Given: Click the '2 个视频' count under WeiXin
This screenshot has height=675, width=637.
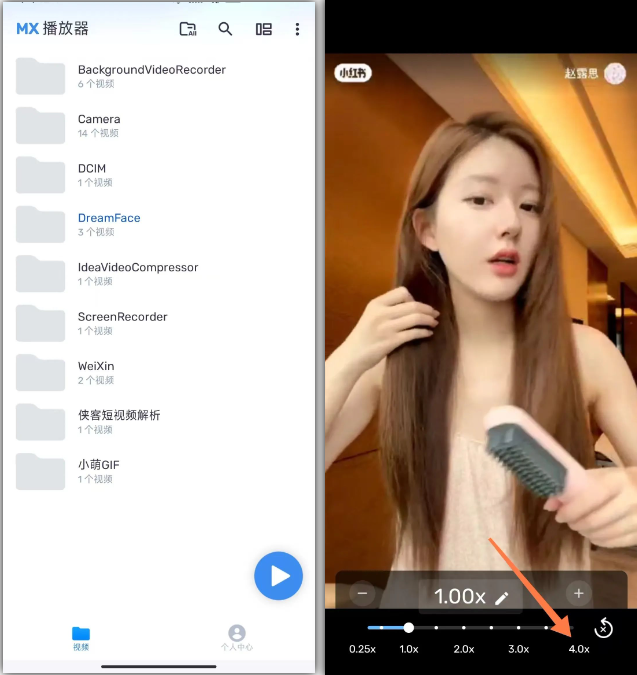Looking at the screenshot, I should (x=96, y=381).
